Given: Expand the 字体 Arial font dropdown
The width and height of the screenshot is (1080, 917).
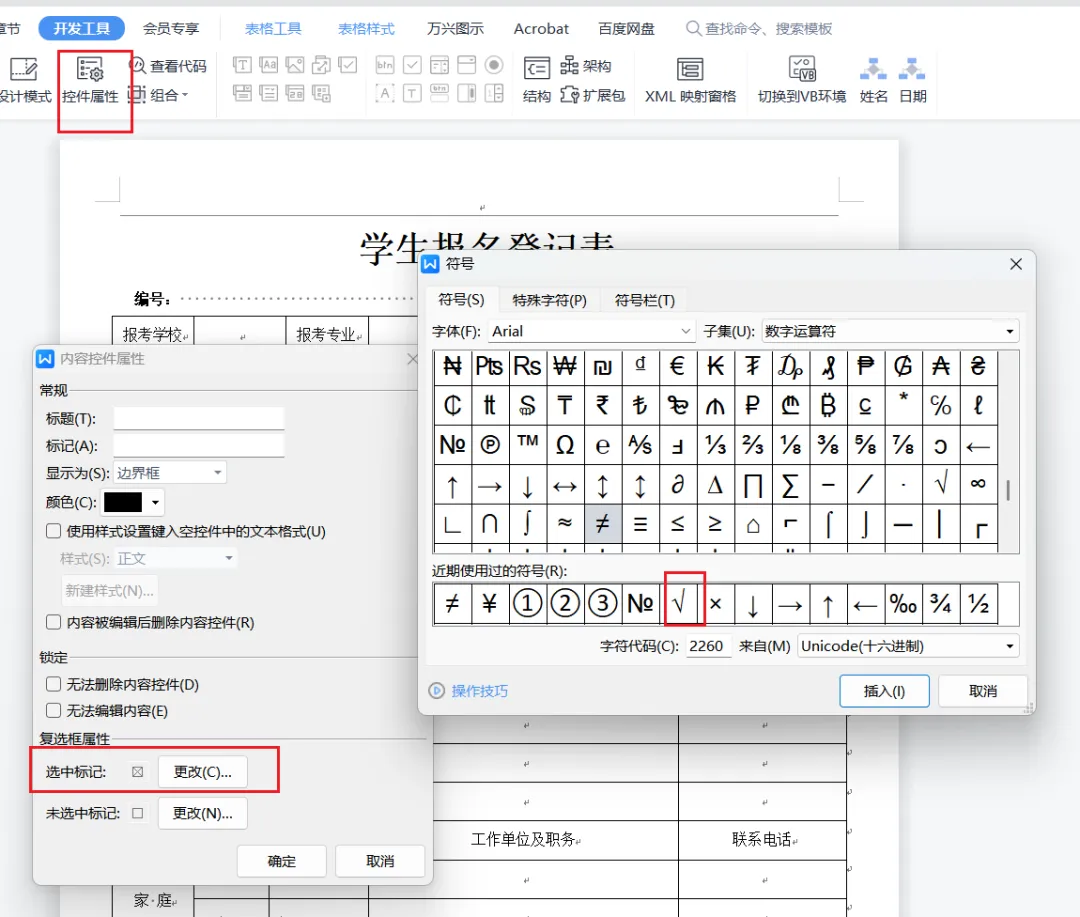Looking at the screenshot, I should point(591,331).
